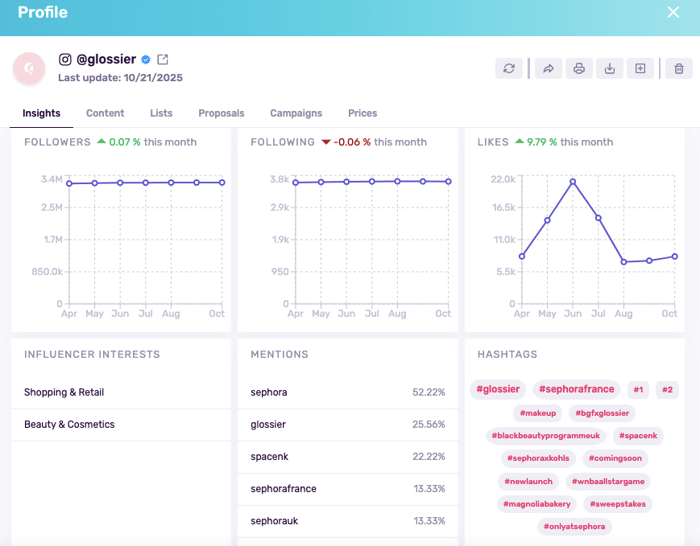700x546 pixels.
Task: Download the profile data
Action: [x=609, y=68]
